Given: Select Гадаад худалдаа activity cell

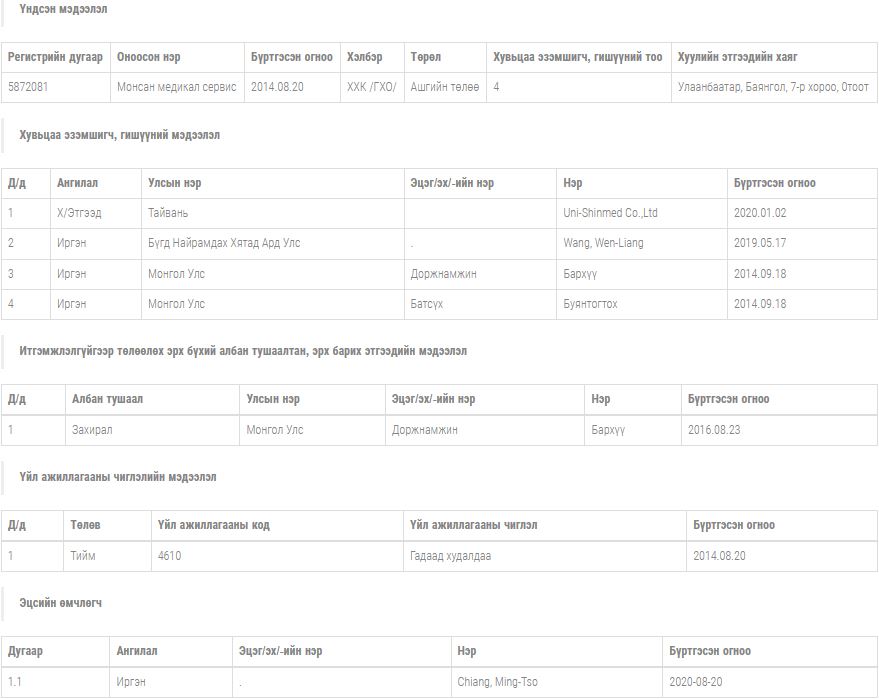Looking at the screenshot, I should (x=450, y=556).
